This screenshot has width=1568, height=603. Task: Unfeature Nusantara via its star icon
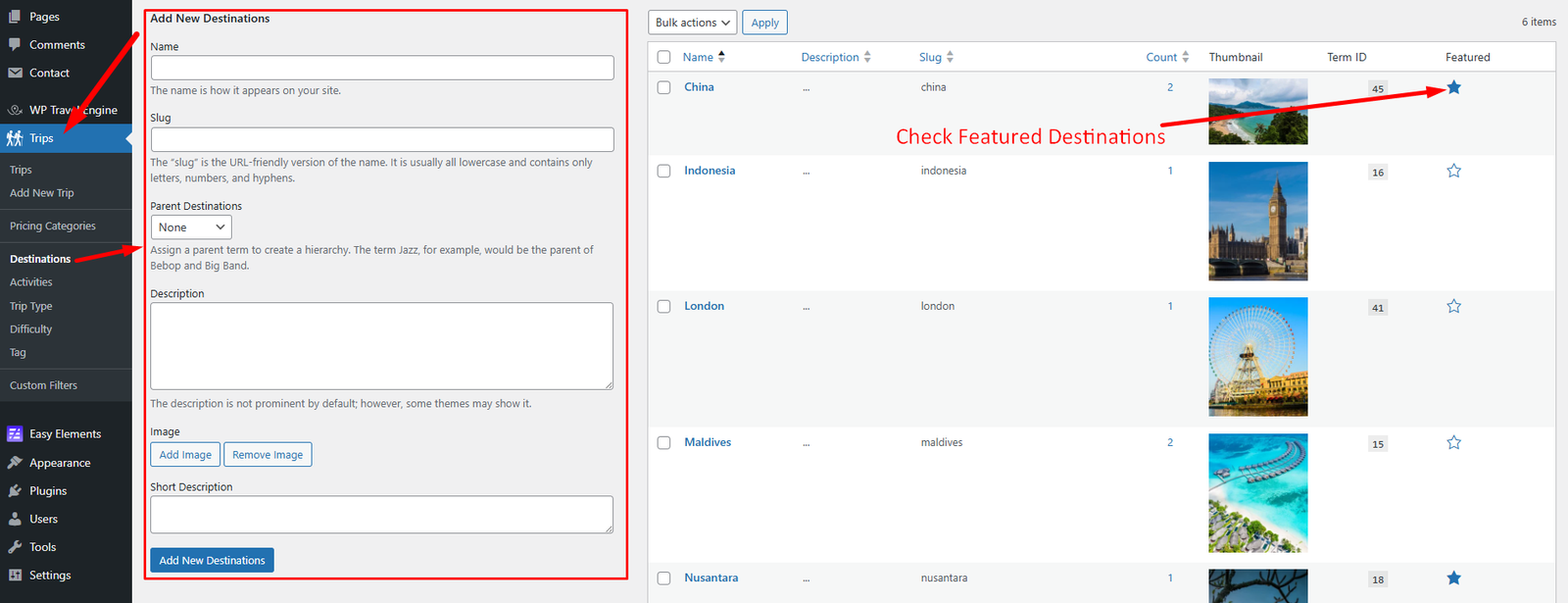pyautogui.click(x=1453, y=578)
